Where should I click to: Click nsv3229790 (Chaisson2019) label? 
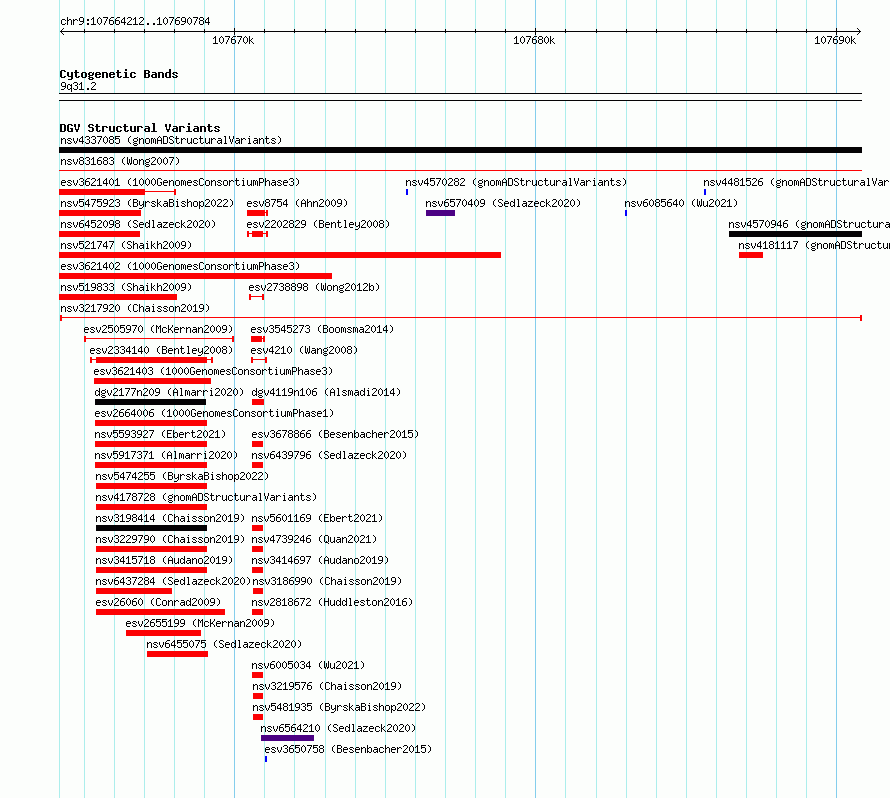(170, 539)
